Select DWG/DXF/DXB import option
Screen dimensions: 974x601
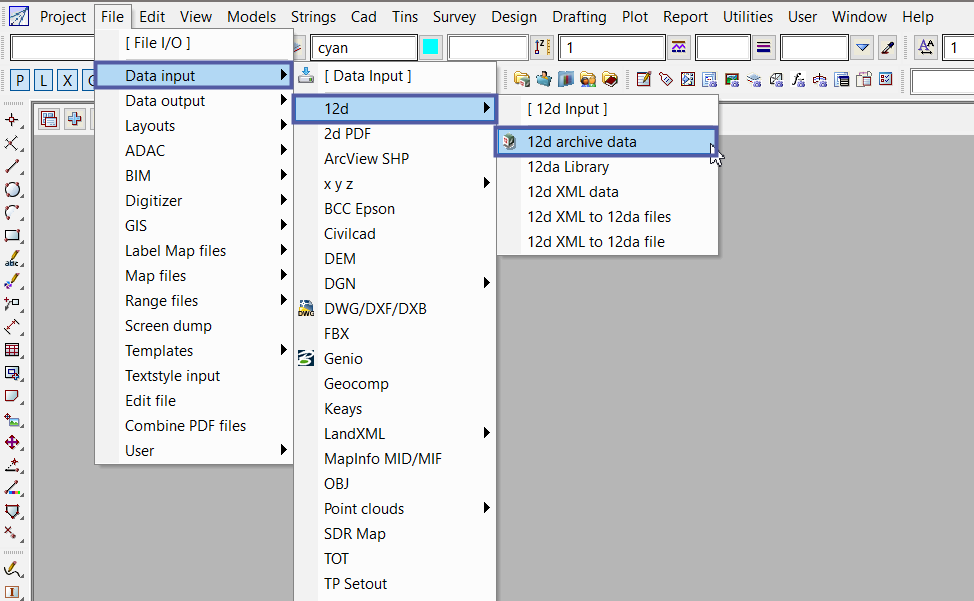pos(375,309)
